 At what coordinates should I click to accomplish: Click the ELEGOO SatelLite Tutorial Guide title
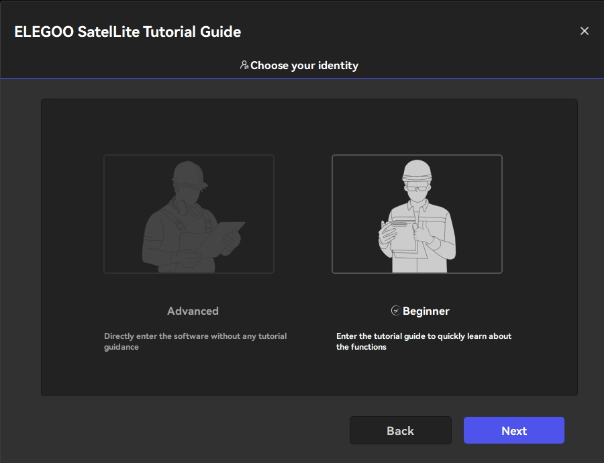[x=127, y=31]
